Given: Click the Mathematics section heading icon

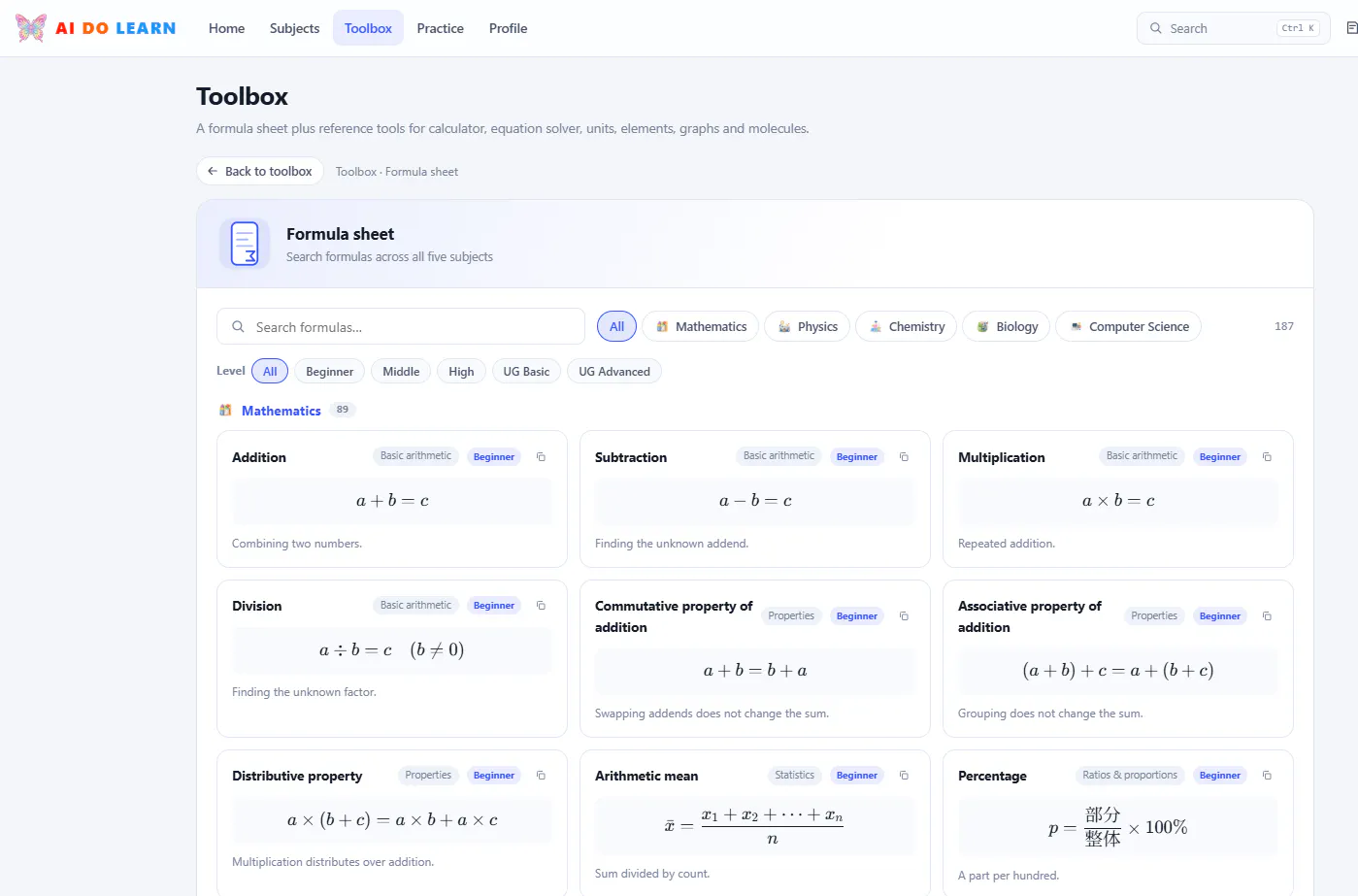Looking at the screenshot, I should 225,411.
